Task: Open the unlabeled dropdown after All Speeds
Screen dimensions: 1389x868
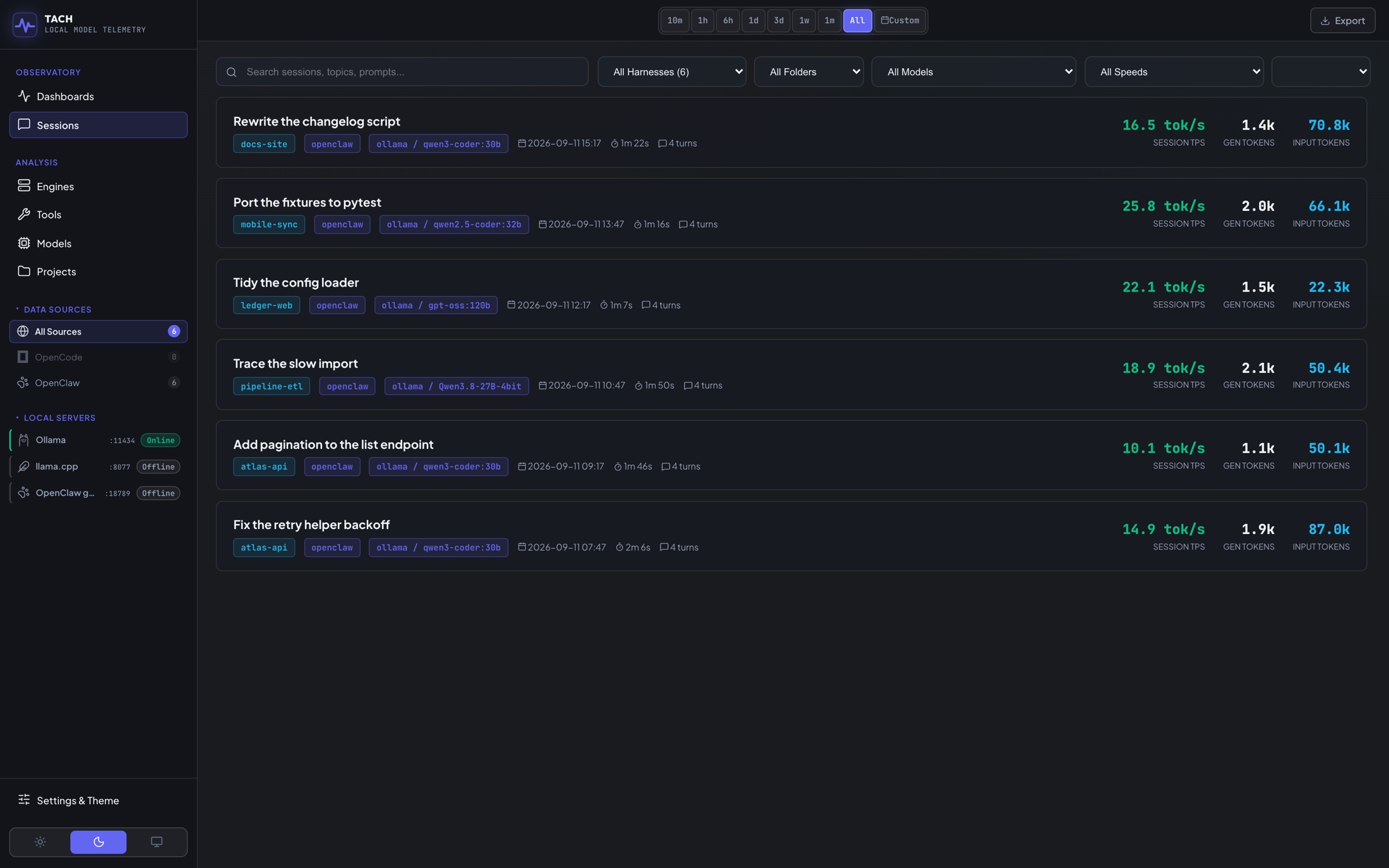Action: click(x=1321, y=72)
